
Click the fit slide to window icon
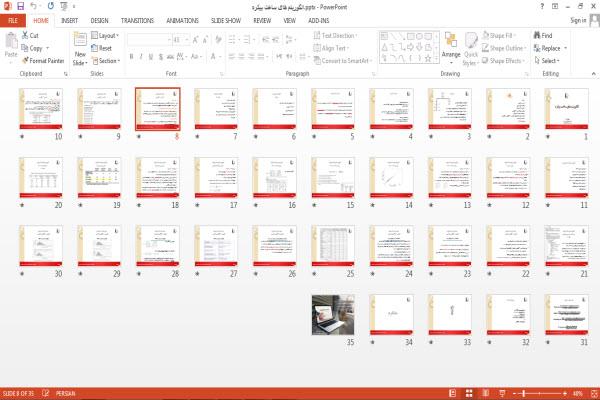[x=593, y=393]
